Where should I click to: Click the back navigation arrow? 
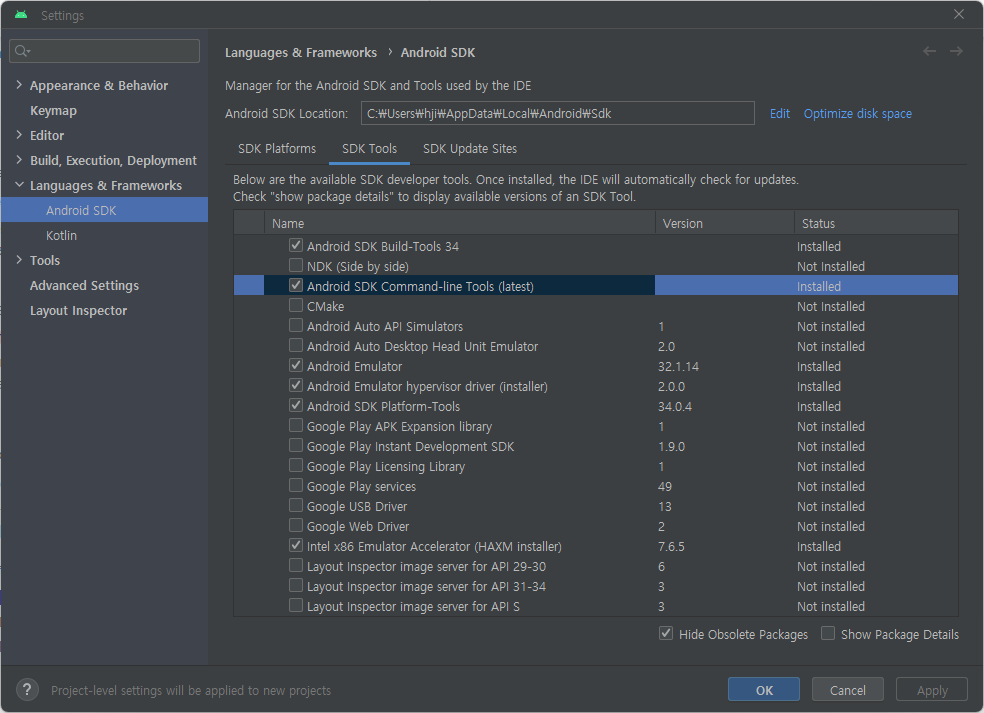(929, 51)
